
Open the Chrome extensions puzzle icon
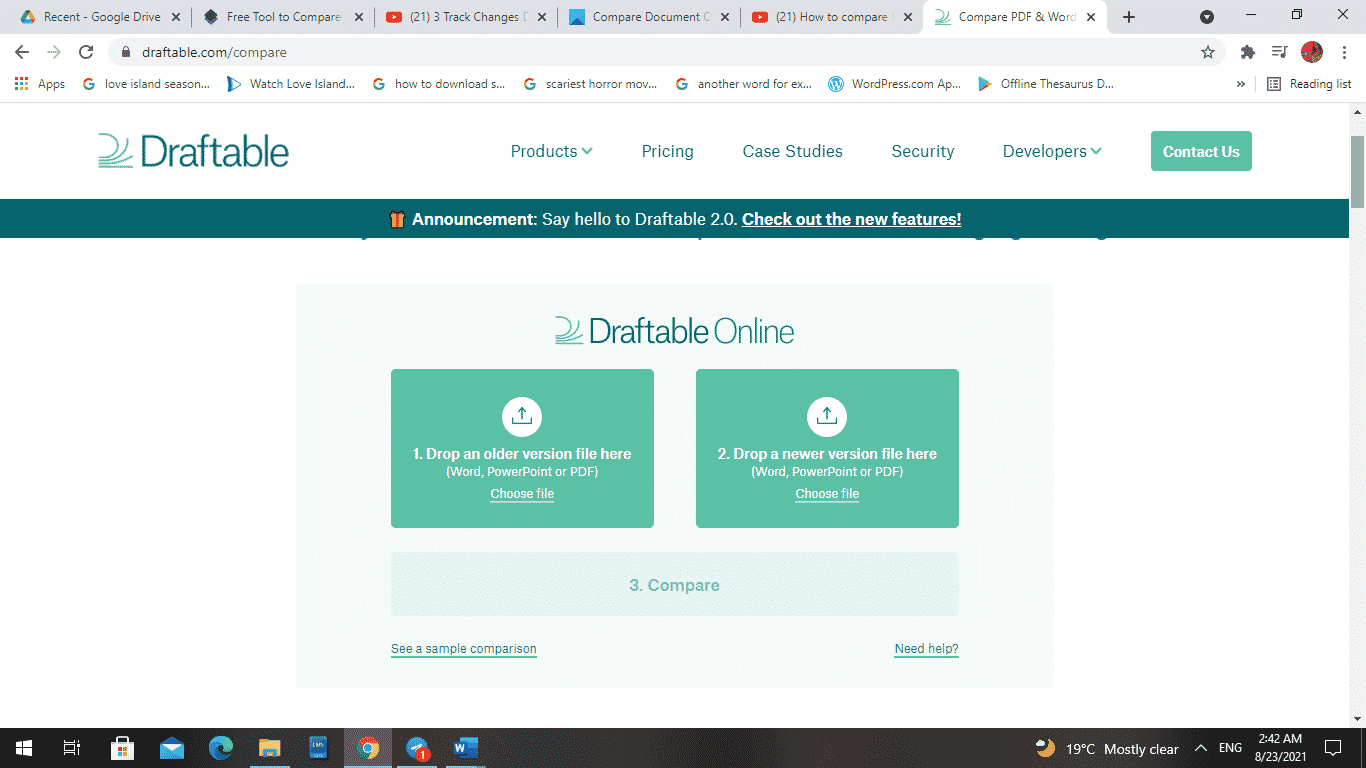[x=1247, y=50]
